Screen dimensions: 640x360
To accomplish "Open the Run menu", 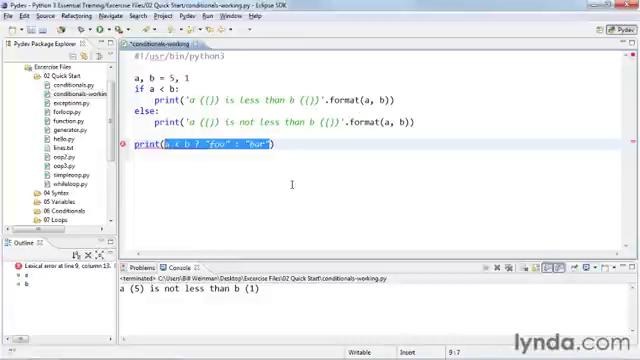I will [x=208, y=16].
